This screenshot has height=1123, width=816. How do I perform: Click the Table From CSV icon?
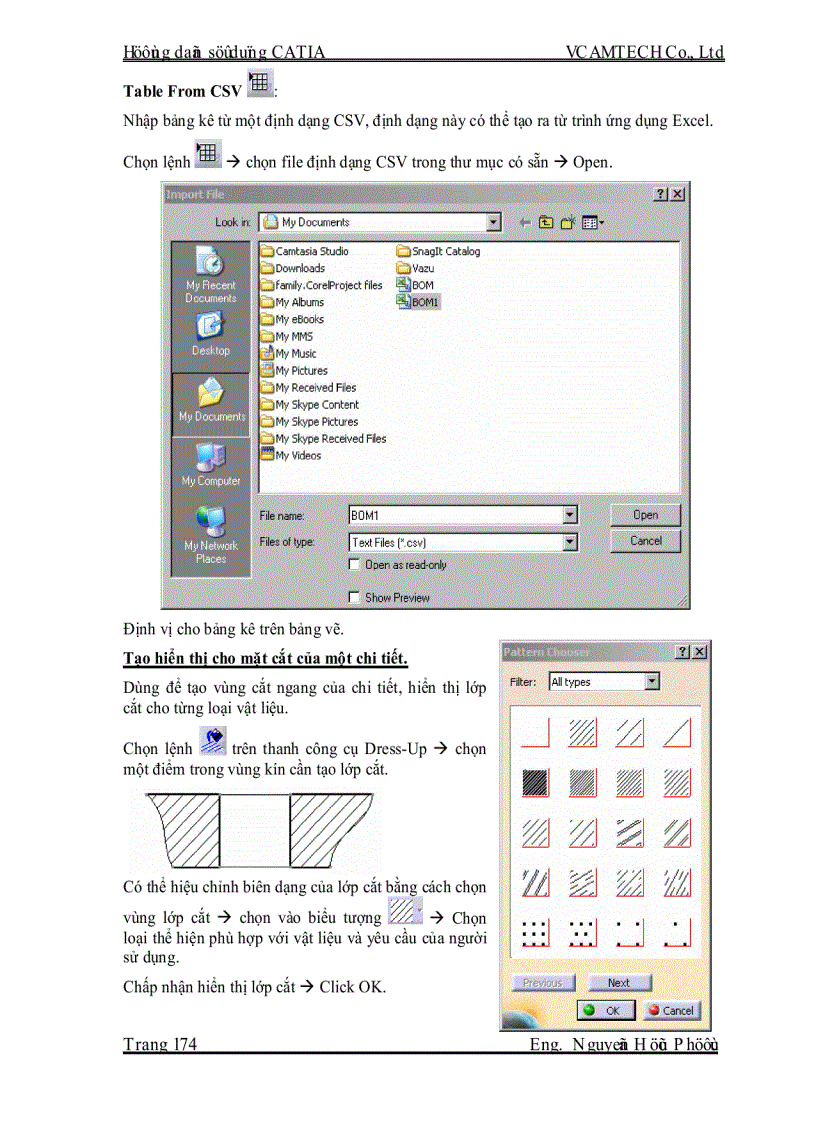pyautogui.click(x=260, y=84)
